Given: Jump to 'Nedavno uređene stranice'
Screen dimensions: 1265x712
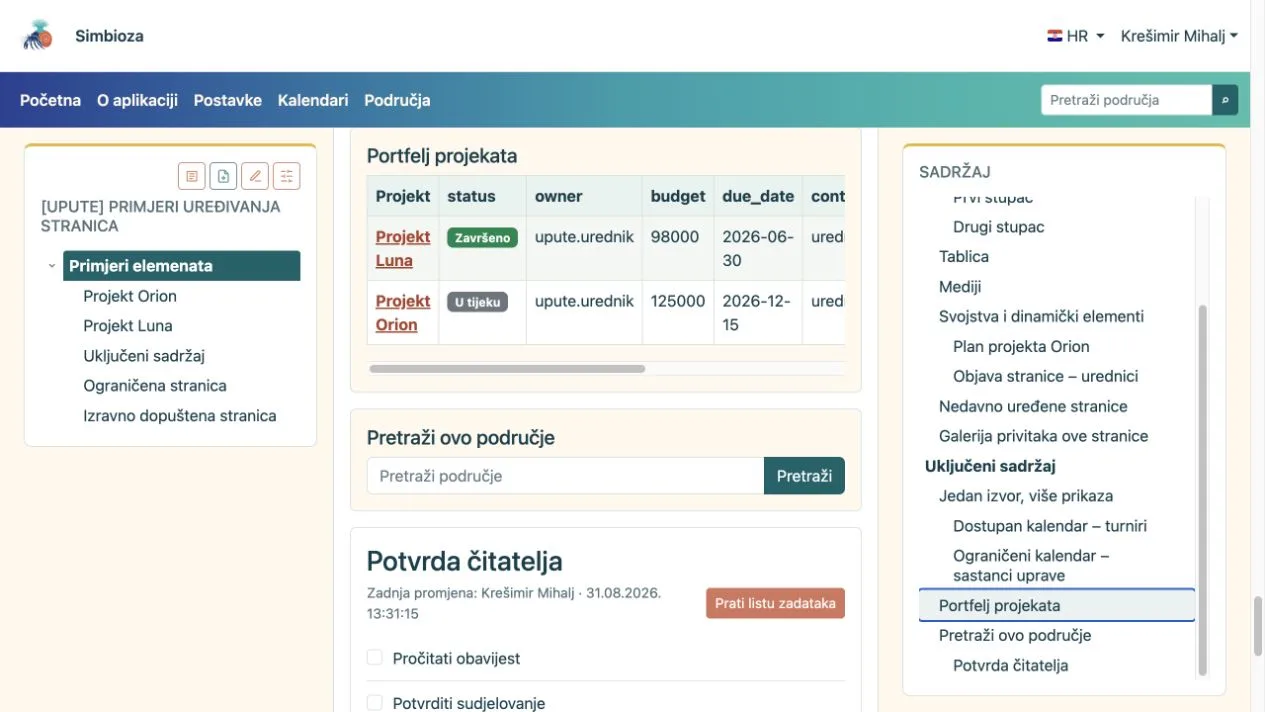Looking at the screenshot, I should 1033,407.
